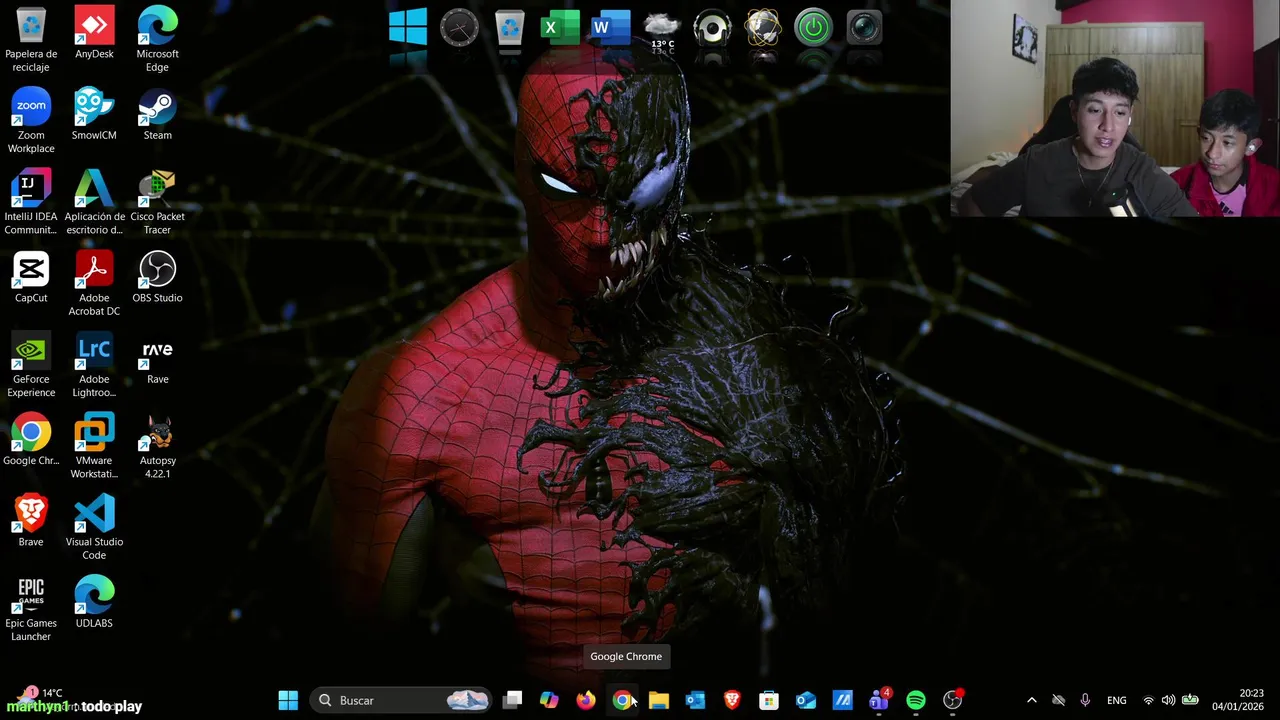The image size is (1280, 720).
Task: Launch Word from the top dock
Action: click(x=610, y=27)
